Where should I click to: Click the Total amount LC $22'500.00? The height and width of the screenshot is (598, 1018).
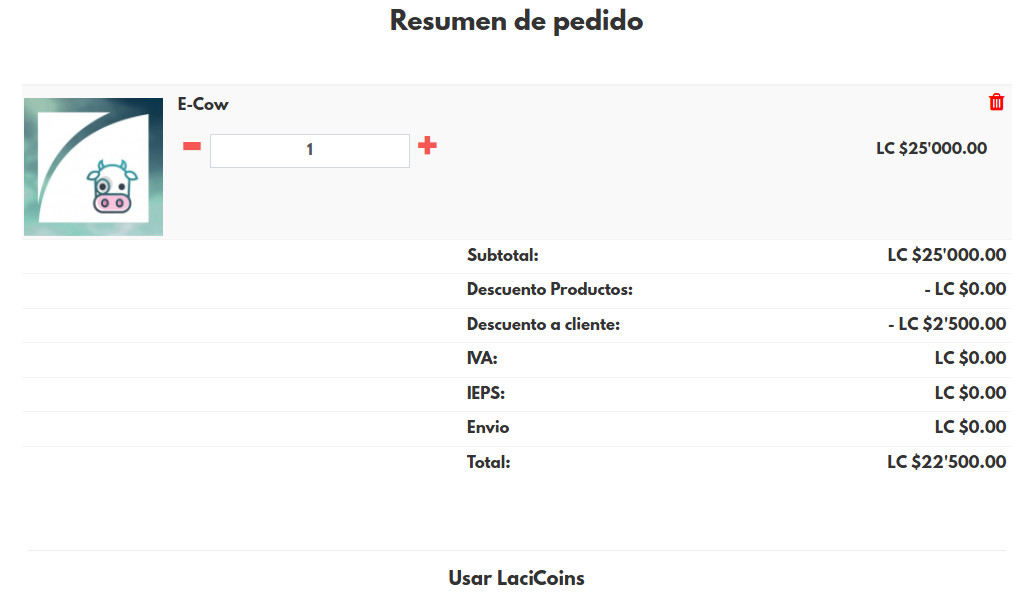click(x=946, y=463)
